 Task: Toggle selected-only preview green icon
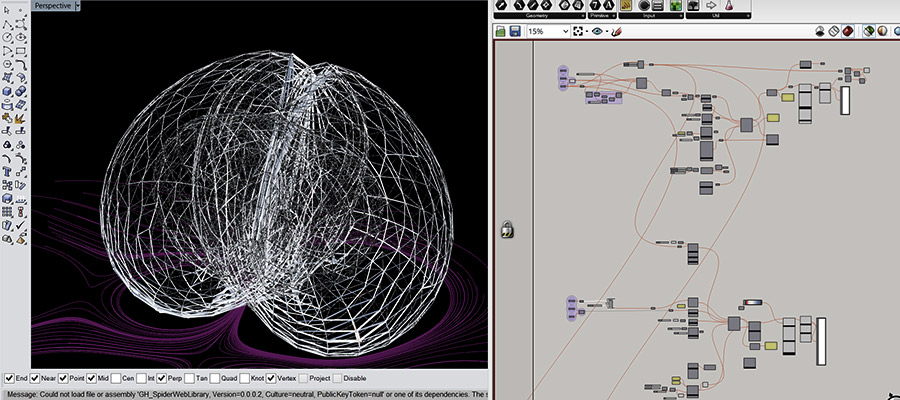click(x=869, y=31)
